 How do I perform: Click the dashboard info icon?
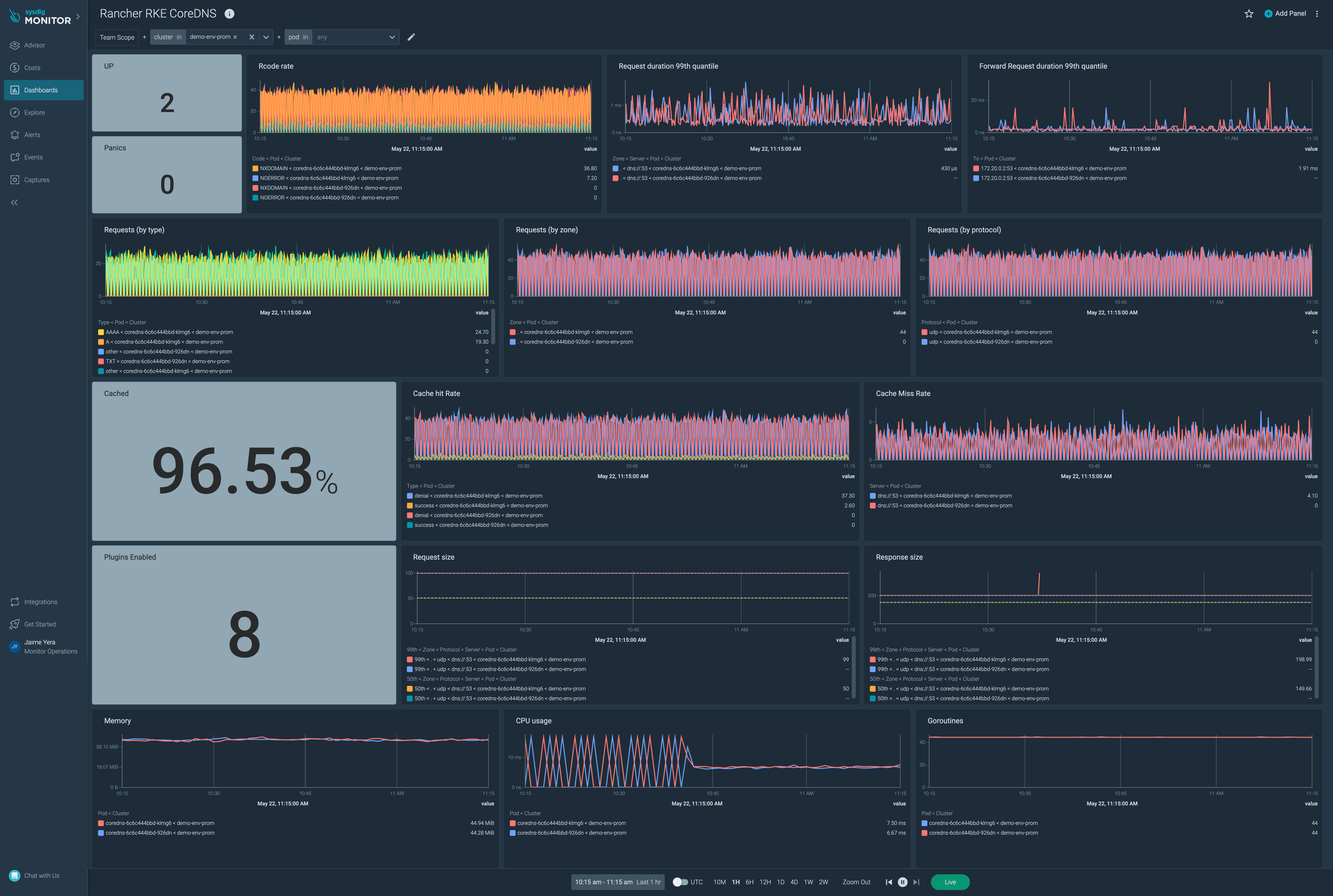tap(229, 14)
